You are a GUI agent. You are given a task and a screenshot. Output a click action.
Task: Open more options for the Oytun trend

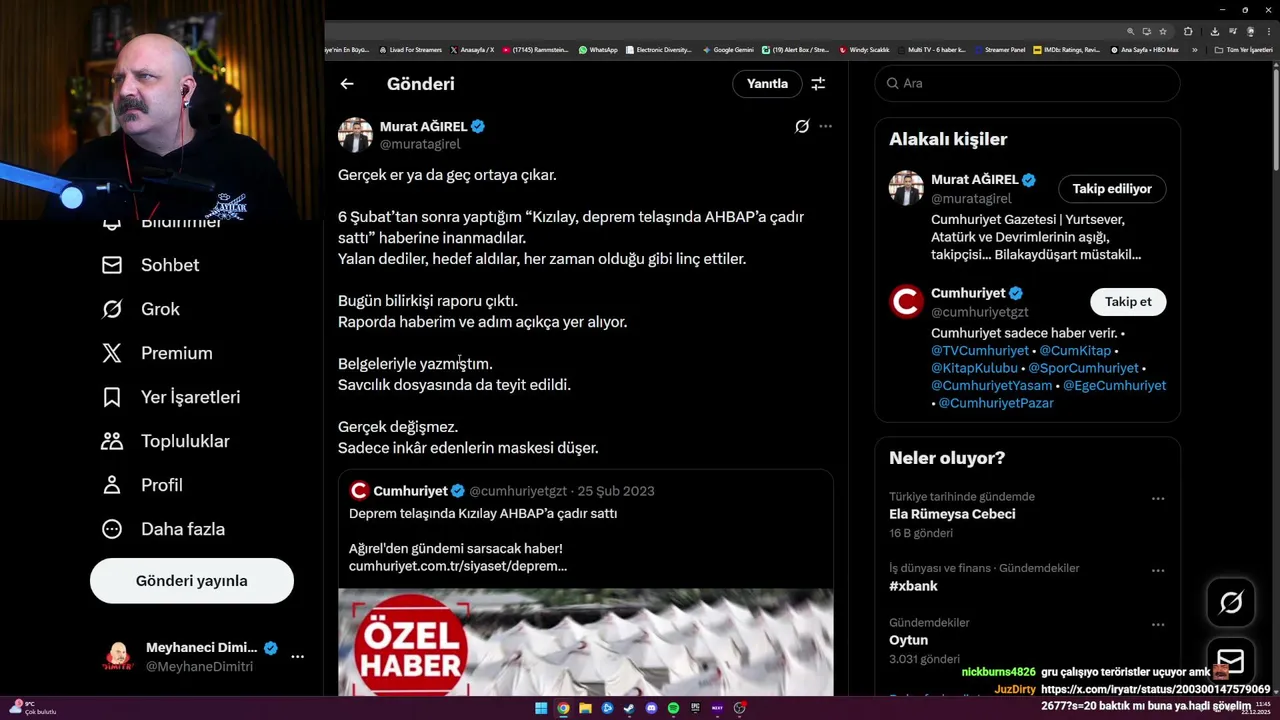pyautogui.click(x=1158, y=625)
